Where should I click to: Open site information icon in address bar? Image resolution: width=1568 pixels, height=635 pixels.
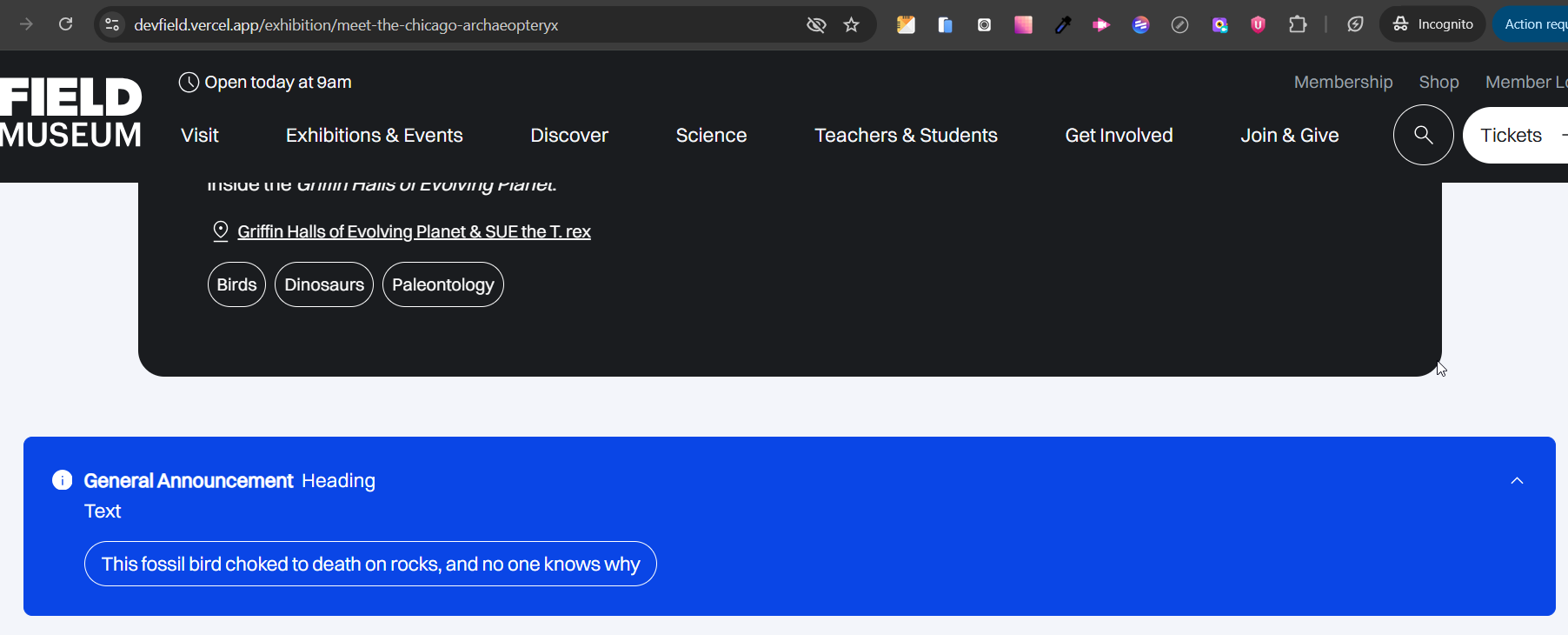(x=112, y=24)
